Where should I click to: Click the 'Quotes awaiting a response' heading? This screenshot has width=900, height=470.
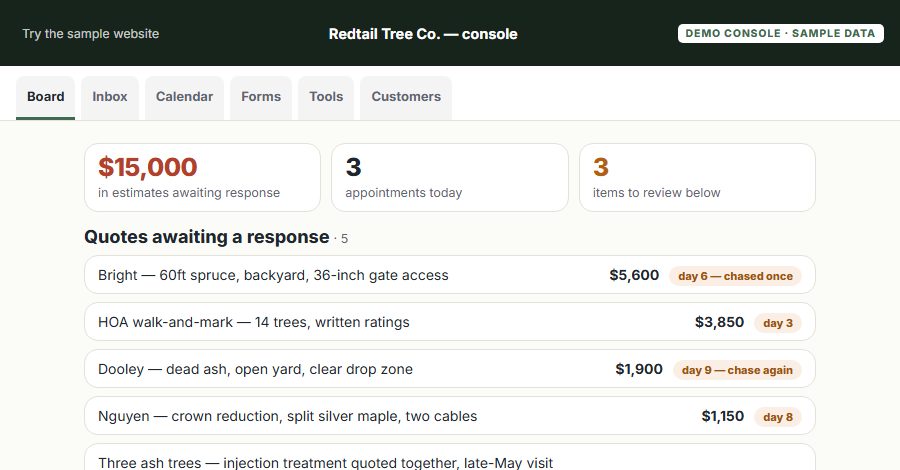pyautogui.click(x=207, y=237)
